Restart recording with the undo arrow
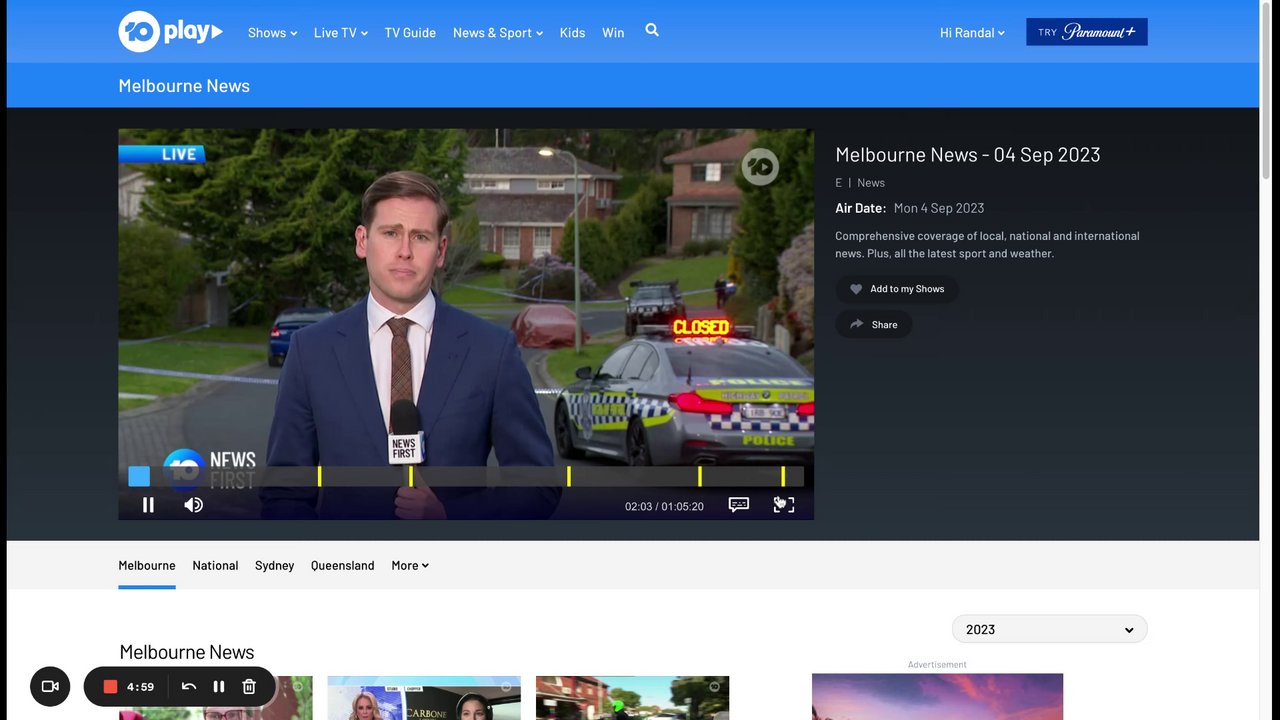The height and width of the screenshot is (720, 1280). [x=189, y=687]
